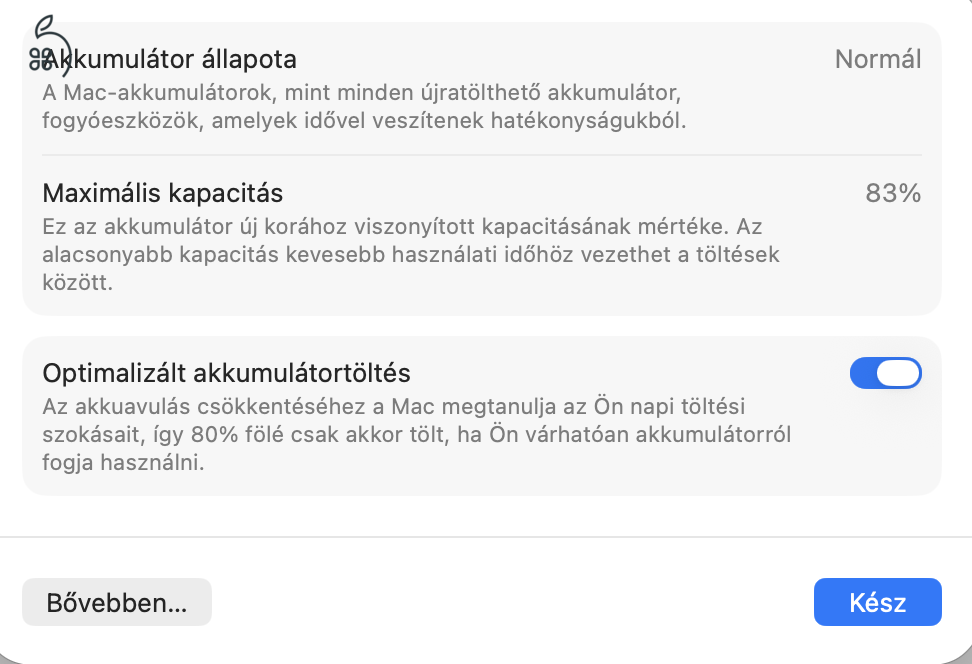
Task: Click the Mac-akkumulátorok description paragraph
Action: [x=362, y=107]
